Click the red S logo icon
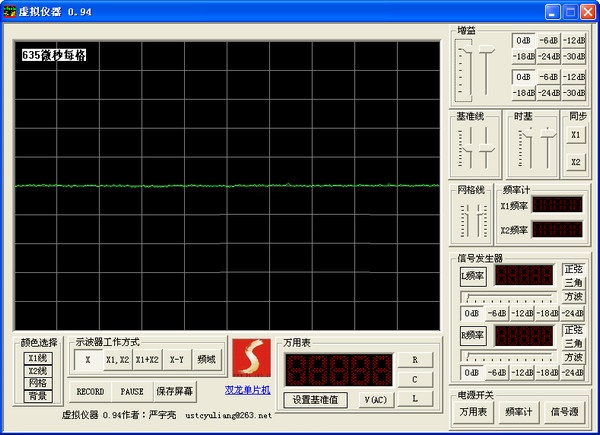Viewport: 600px width, 435px height. (x=251, y=357)
